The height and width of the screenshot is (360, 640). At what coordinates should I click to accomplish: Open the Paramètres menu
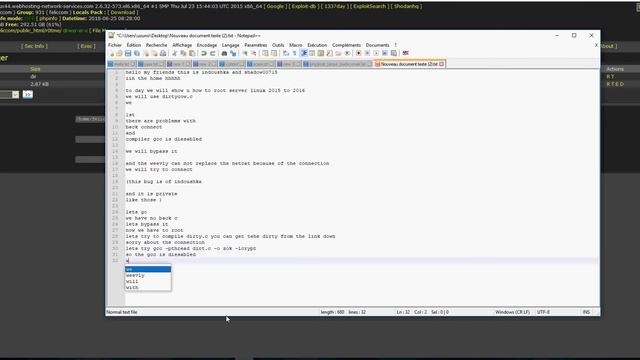pos(256,45)
